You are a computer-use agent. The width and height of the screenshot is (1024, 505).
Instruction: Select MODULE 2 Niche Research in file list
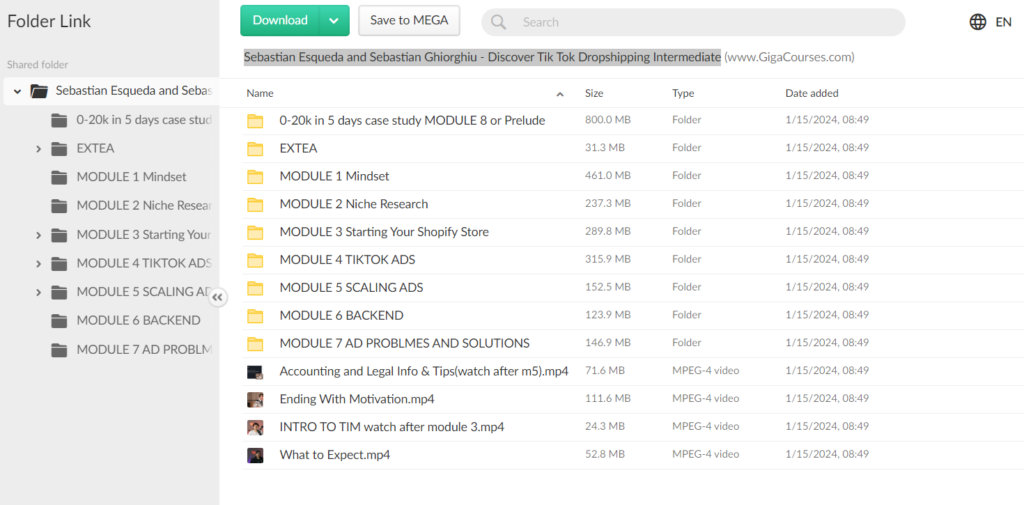354,204
